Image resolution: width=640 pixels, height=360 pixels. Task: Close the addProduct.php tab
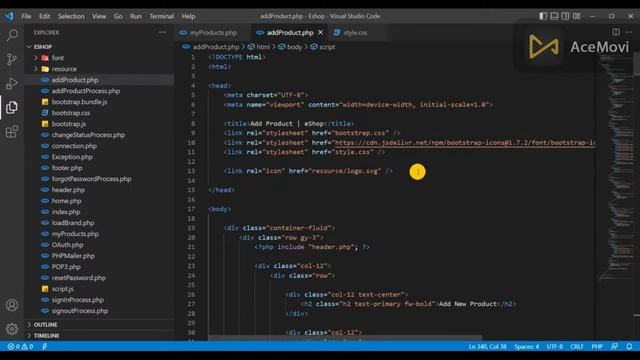point(320,32)
